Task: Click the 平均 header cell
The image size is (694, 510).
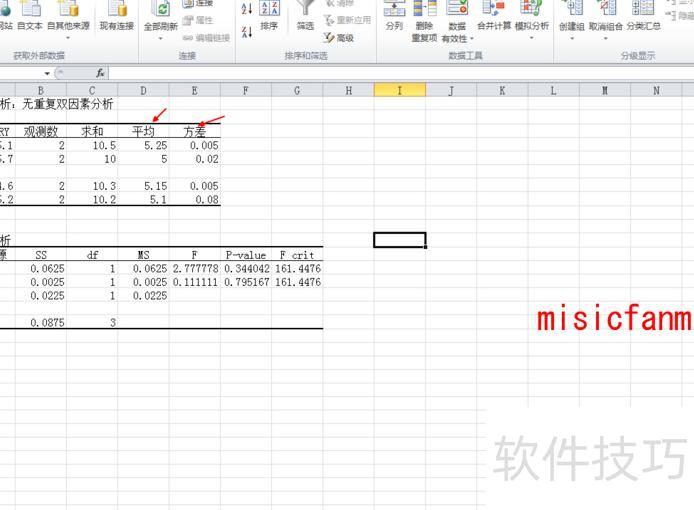Action: 143,131
